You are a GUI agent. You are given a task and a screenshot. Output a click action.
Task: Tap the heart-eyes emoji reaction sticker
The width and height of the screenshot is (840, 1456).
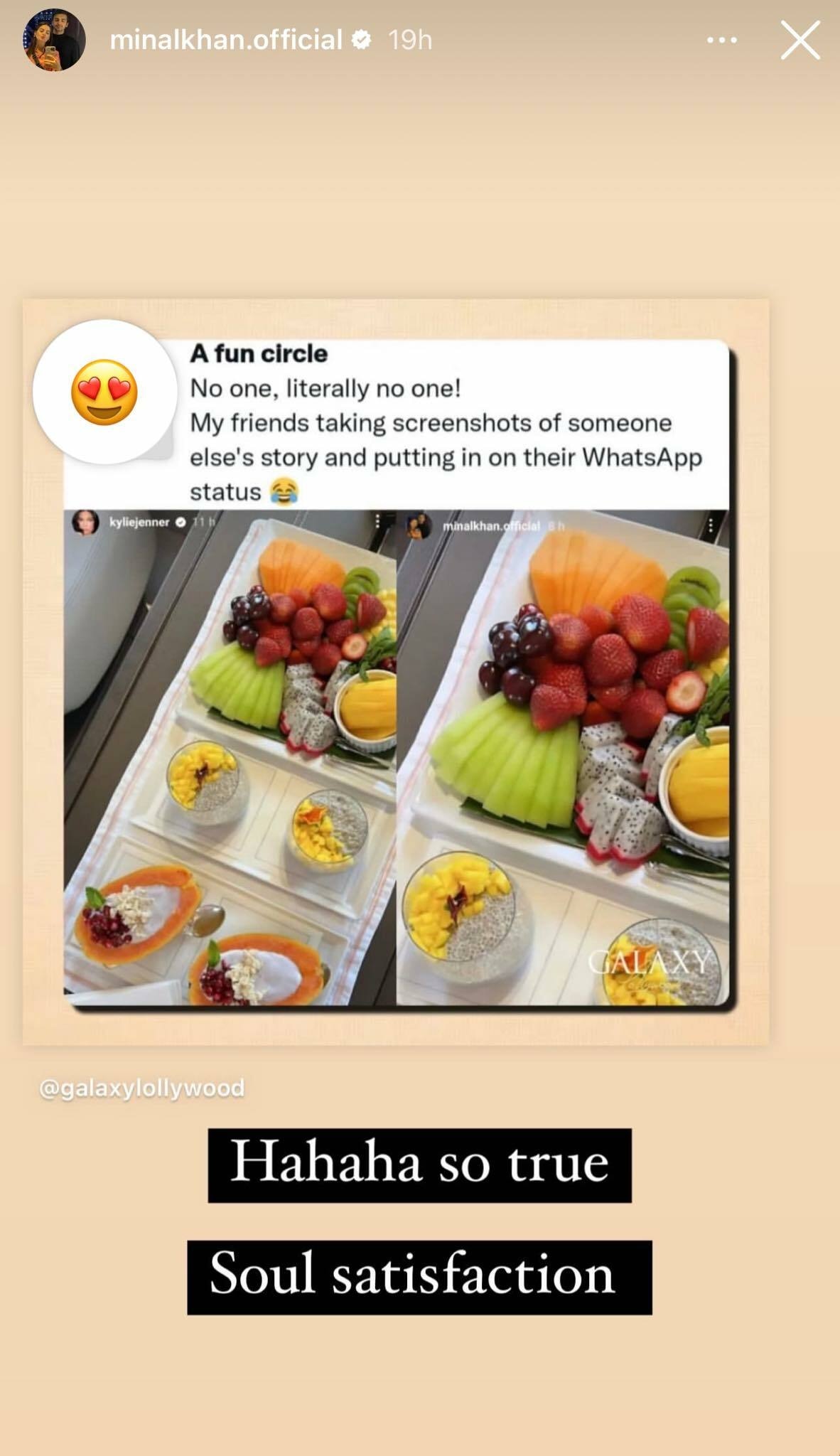(x=104, y=392)
